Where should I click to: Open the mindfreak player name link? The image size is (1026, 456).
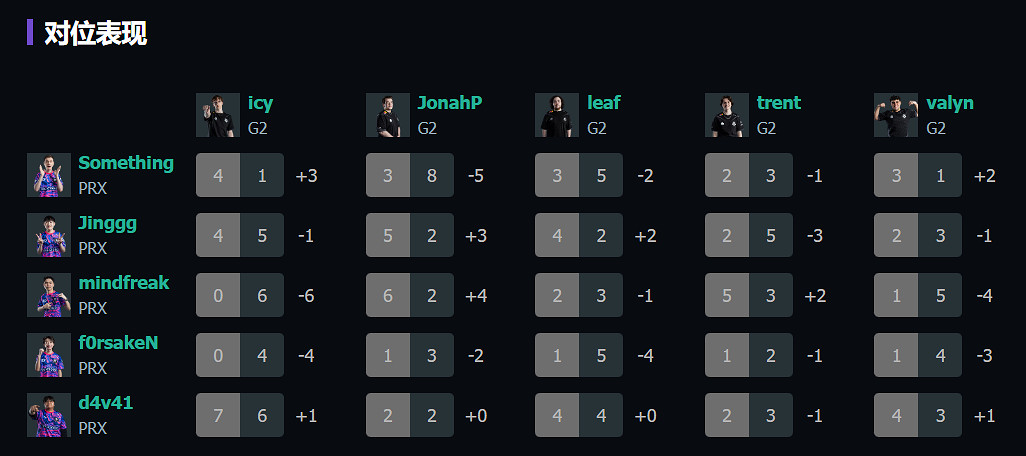click(124, 283)
